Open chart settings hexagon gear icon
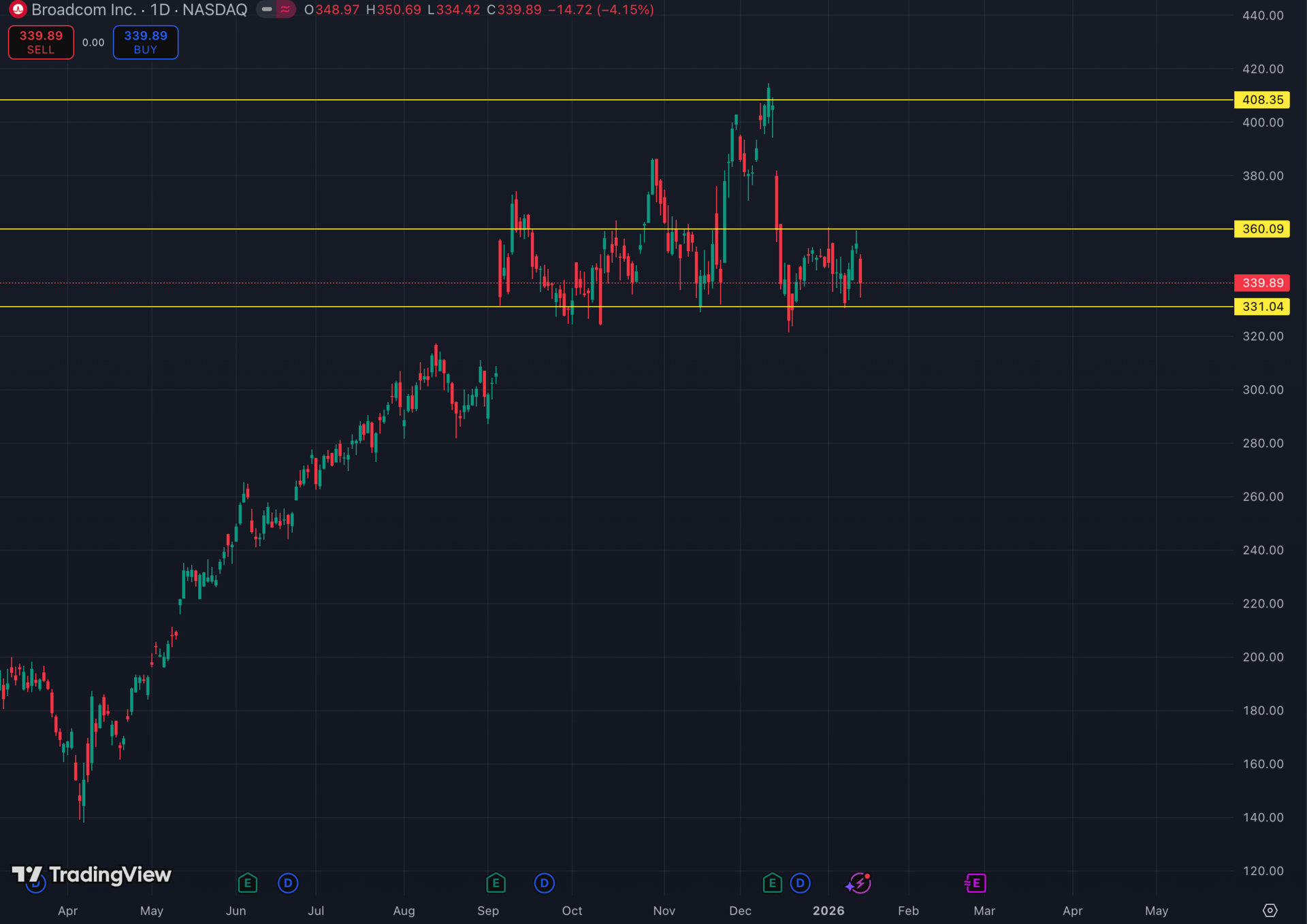Viewport: 1307px width, 924px height. tap(1270, 910)
